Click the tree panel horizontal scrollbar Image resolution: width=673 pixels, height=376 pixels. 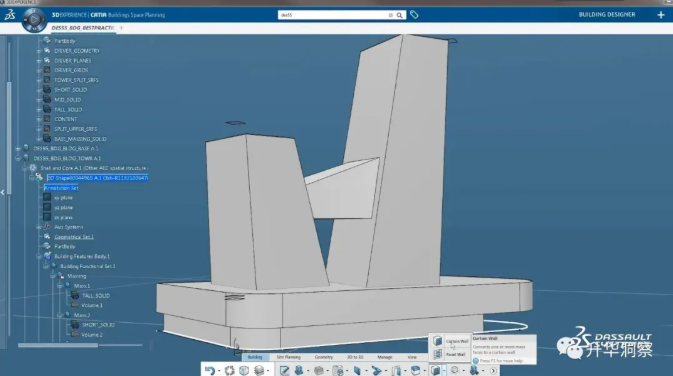[x=58, y=345]
